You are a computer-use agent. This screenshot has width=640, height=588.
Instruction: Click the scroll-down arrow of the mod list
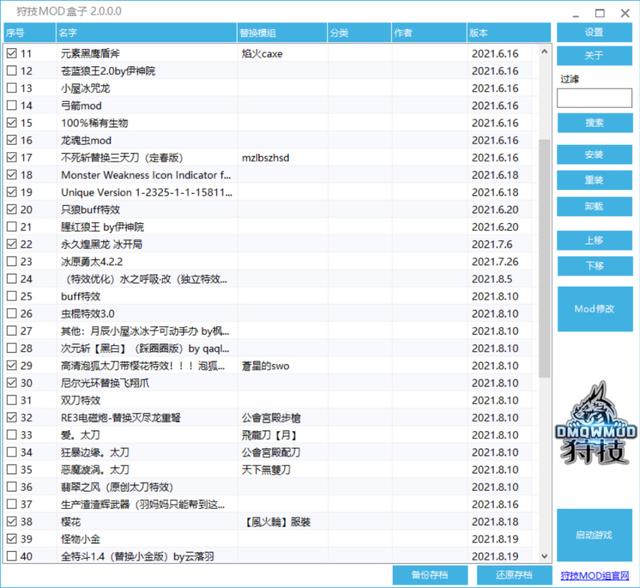point(545,557)
